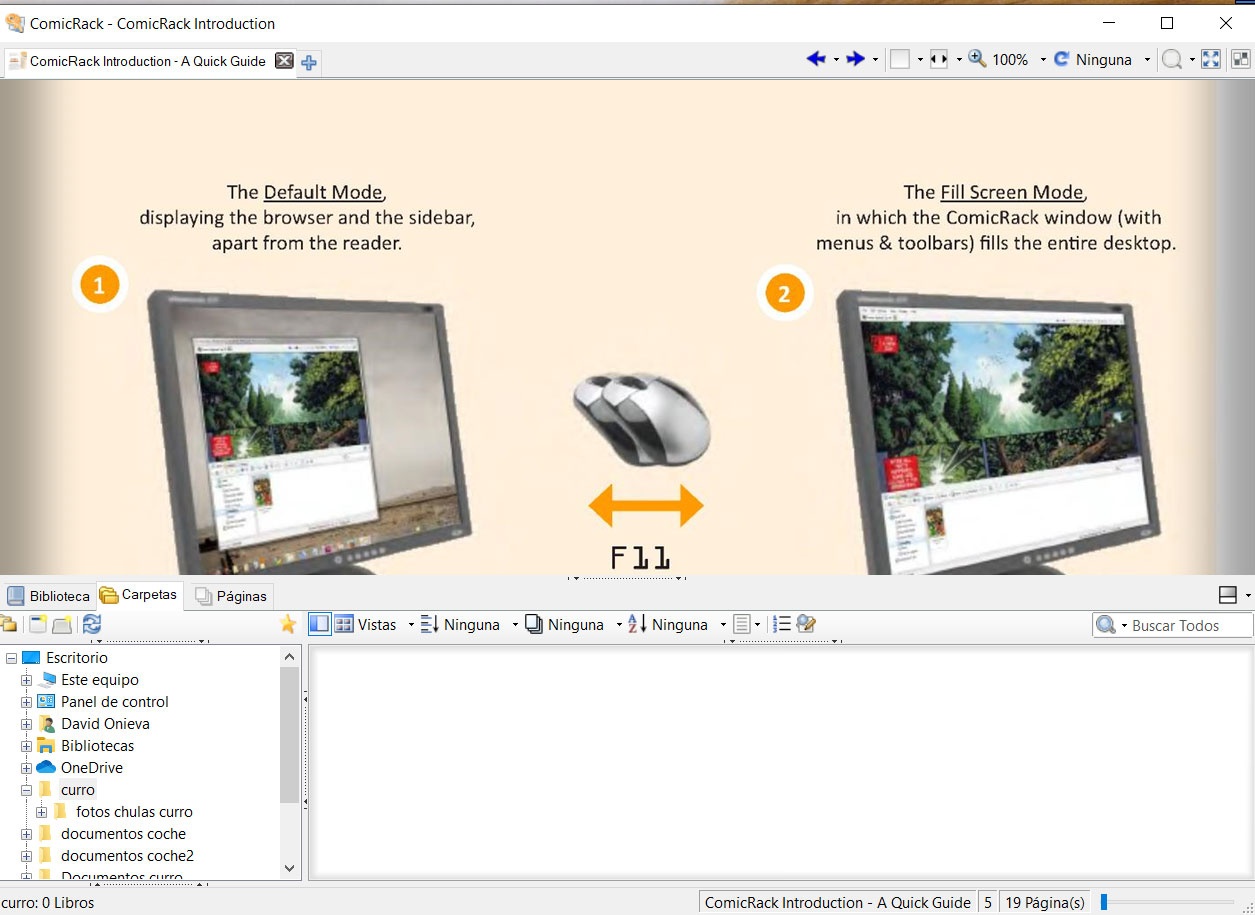The image size is (1255, 915).
Task: Toggle full screen mode icon
Action: pos(1211,60)
